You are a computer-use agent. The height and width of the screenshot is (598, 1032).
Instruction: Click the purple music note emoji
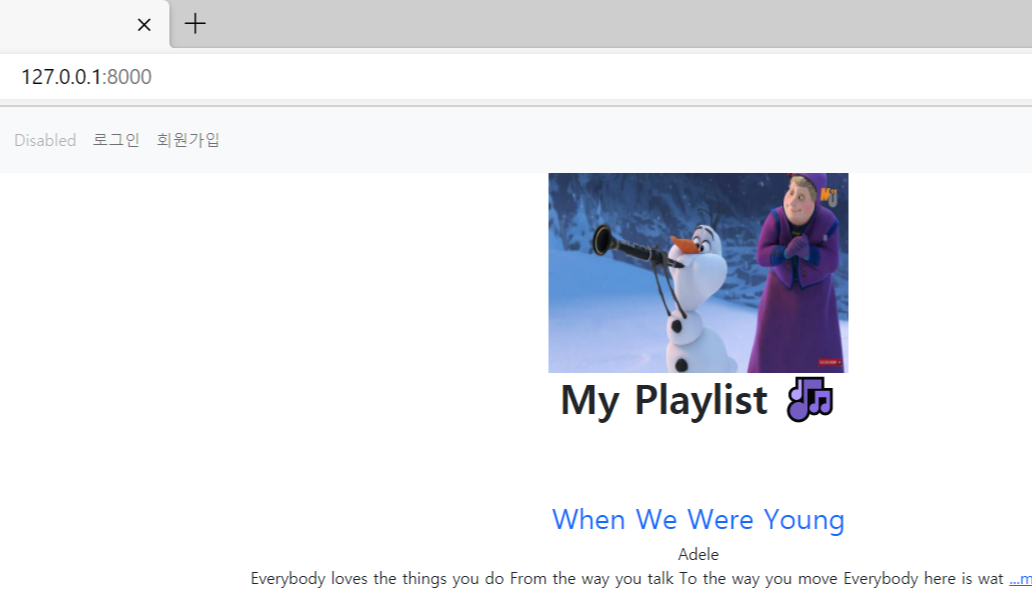810,399
